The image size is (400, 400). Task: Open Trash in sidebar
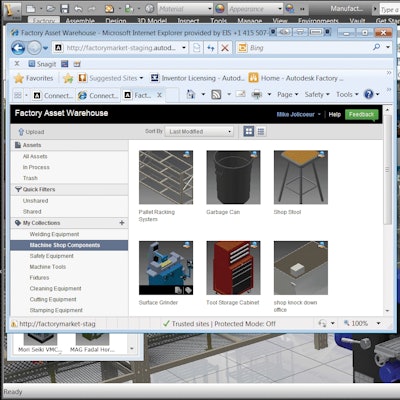pyautogui.click(x=30, y=178)
